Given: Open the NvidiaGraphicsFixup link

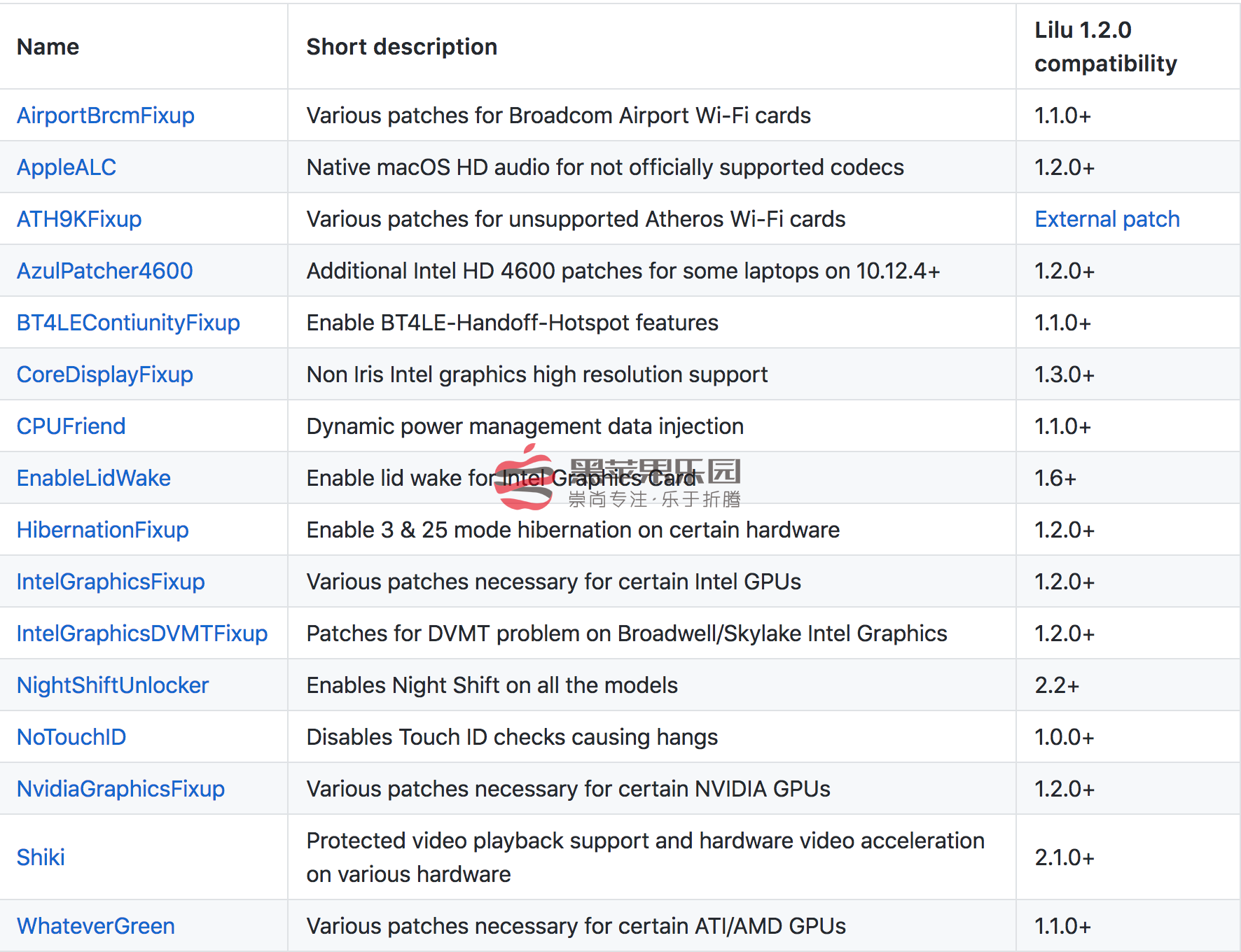Looking at the screenshot, I should coord(121,789).
